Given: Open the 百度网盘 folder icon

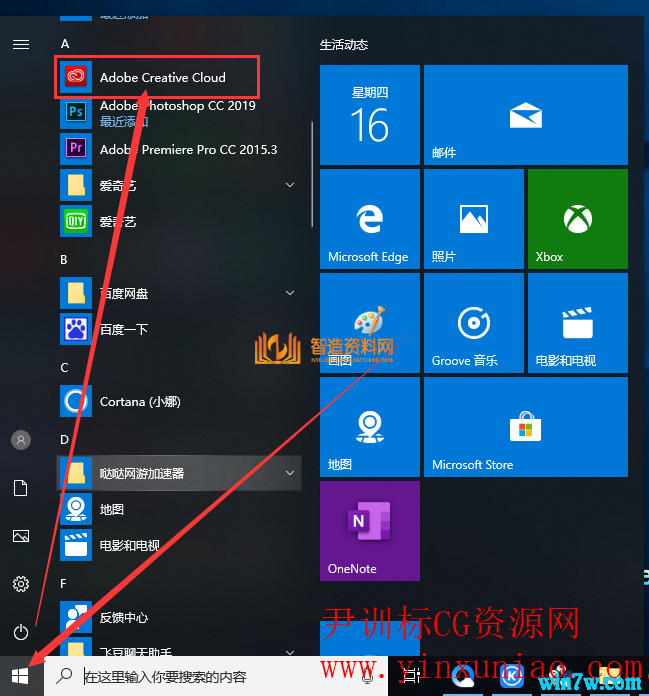Looking at the screenshot, I should coord(76,293).
